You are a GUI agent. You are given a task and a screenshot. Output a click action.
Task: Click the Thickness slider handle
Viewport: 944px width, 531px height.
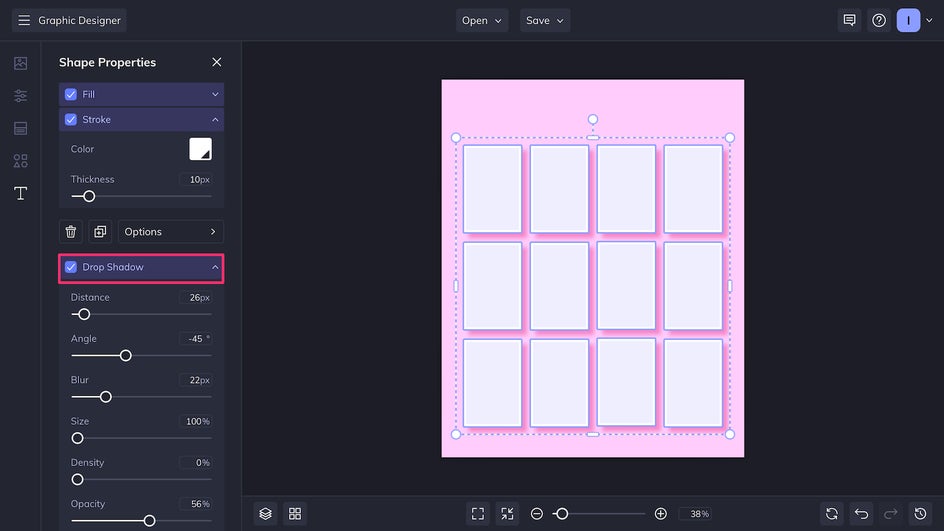pos(89,196)
